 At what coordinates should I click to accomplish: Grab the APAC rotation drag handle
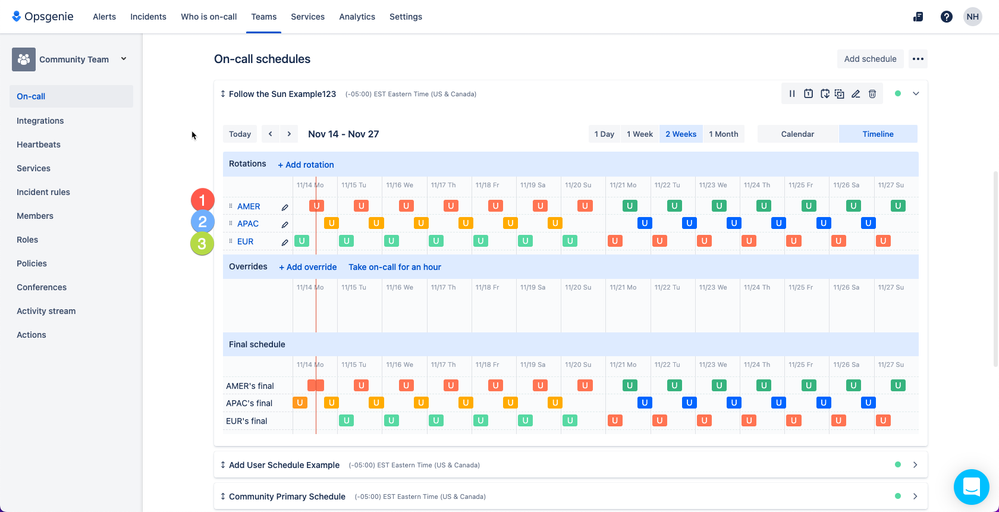[231, 224]
